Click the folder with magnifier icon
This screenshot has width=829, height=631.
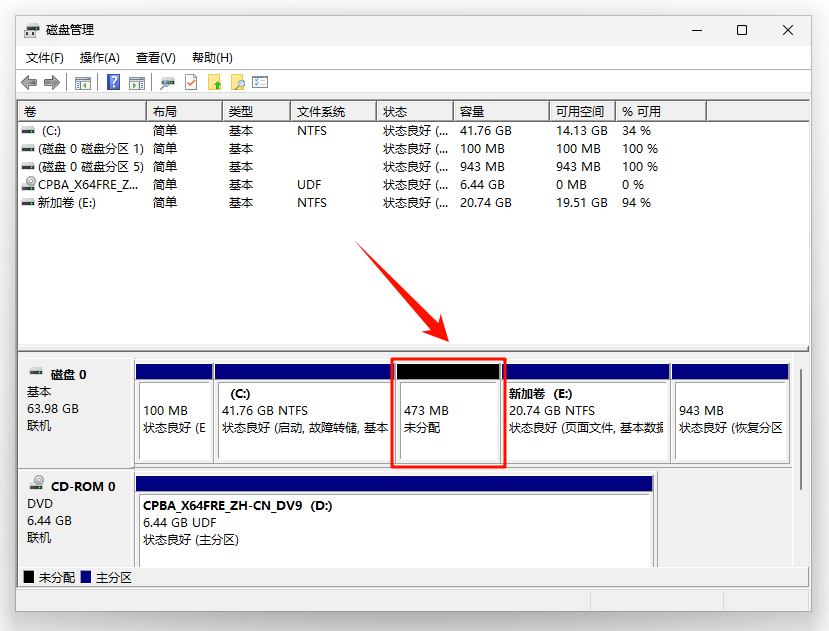tap(237, 83)
